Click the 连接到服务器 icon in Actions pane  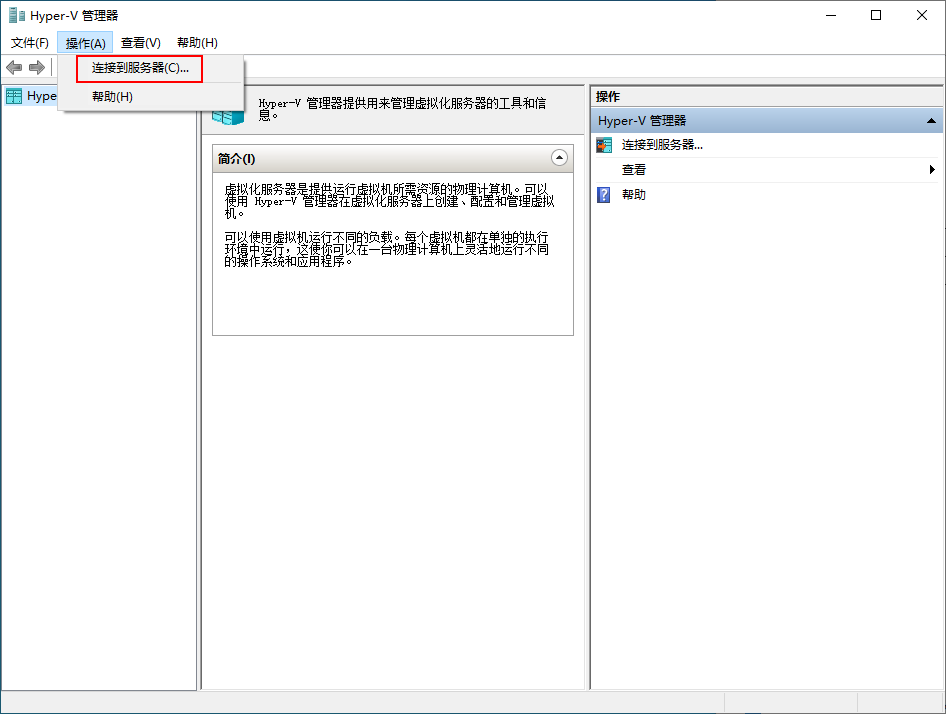(x=604, y=145)
